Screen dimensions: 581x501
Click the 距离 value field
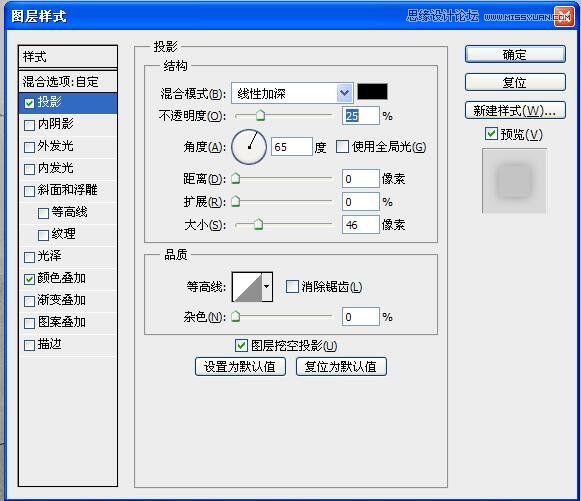pos(361,179)
